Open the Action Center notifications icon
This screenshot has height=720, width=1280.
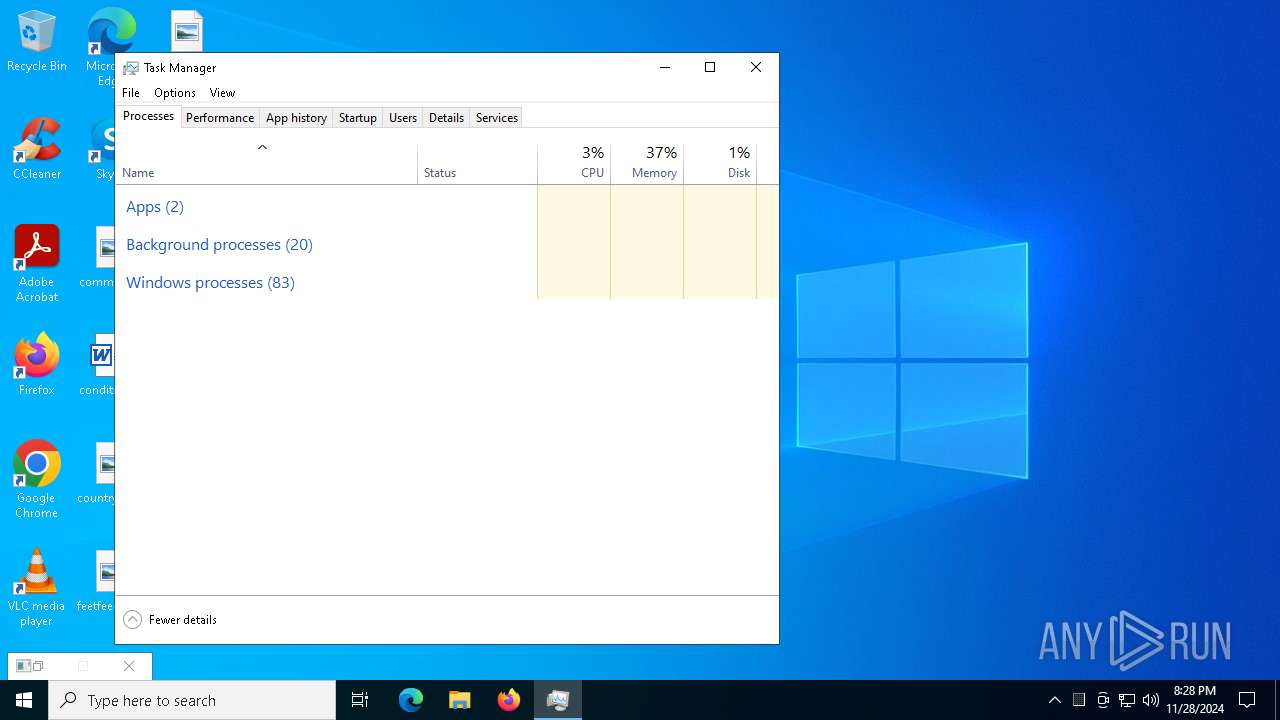[1247, 700]
